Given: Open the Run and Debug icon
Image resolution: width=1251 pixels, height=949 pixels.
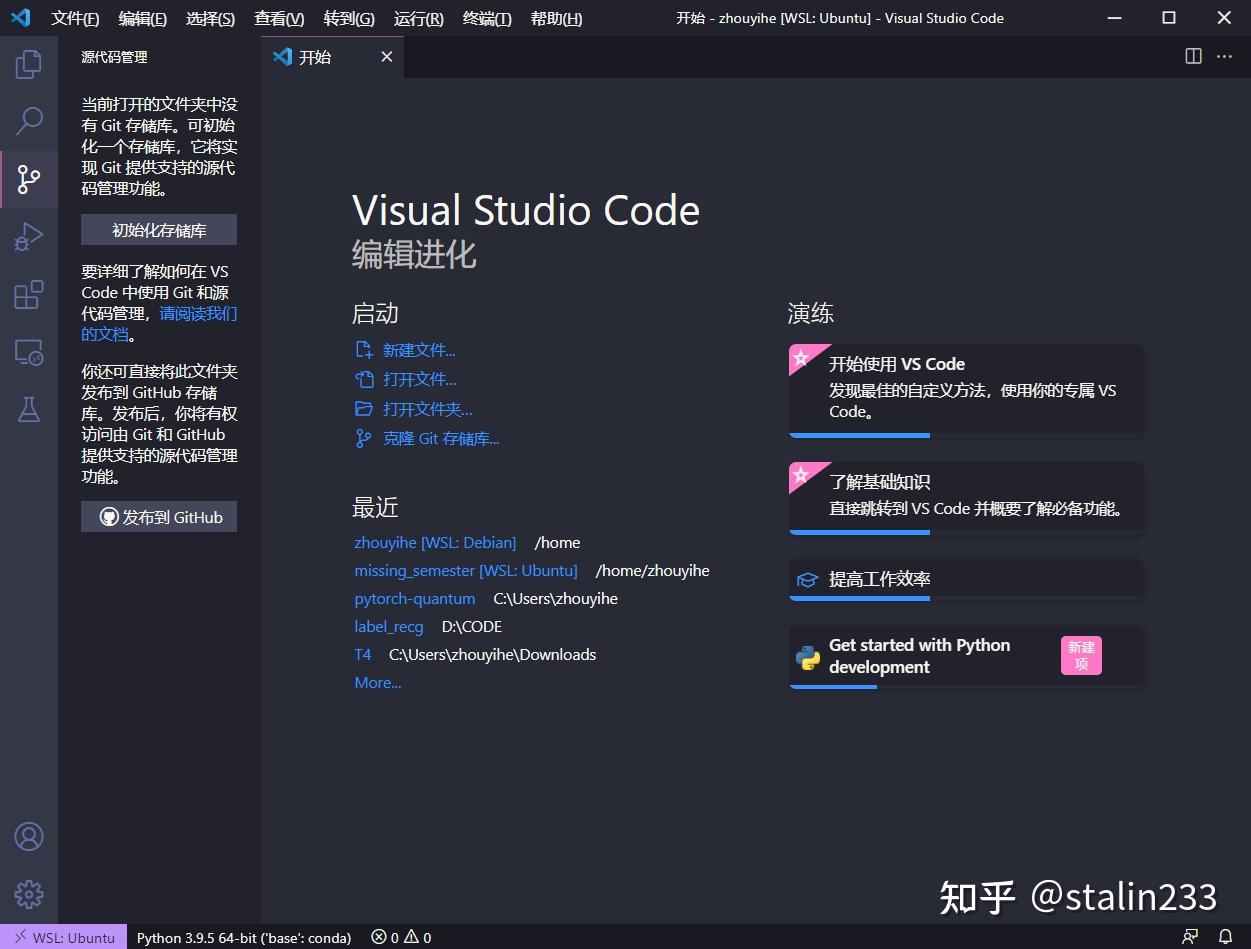Looking at the screenshot, I should tap(29, 237).
